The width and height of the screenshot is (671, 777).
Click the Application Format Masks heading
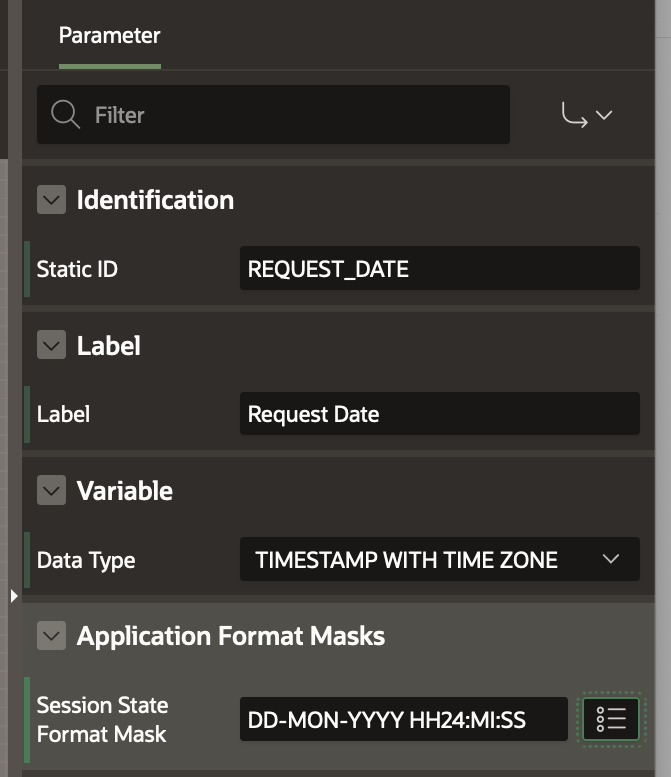(x=230, y=636)
